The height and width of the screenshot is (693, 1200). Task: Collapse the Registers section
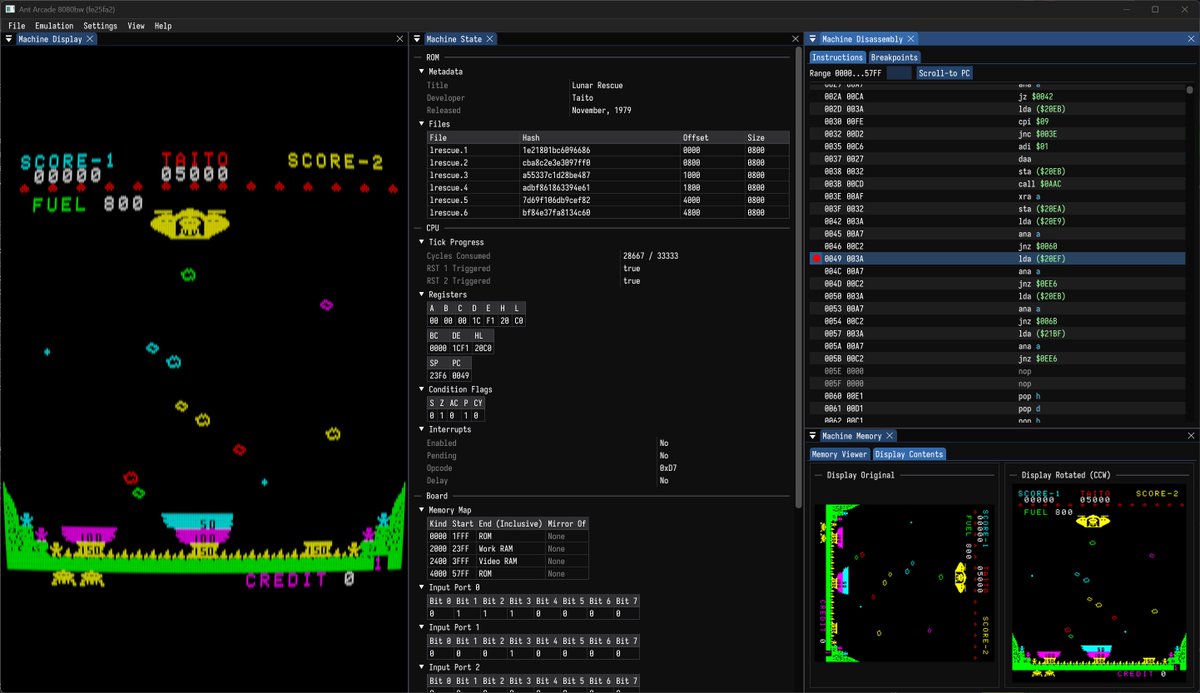(x=421, y=294)
